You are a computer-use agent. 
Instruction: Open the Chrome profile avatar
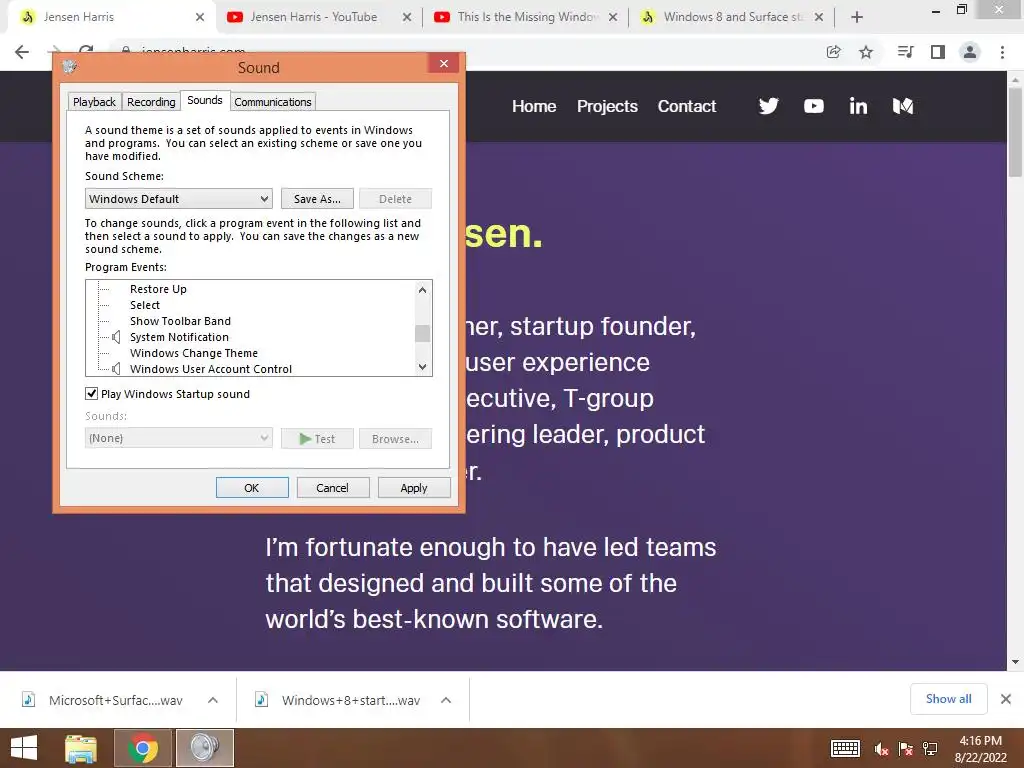(970, 52)
